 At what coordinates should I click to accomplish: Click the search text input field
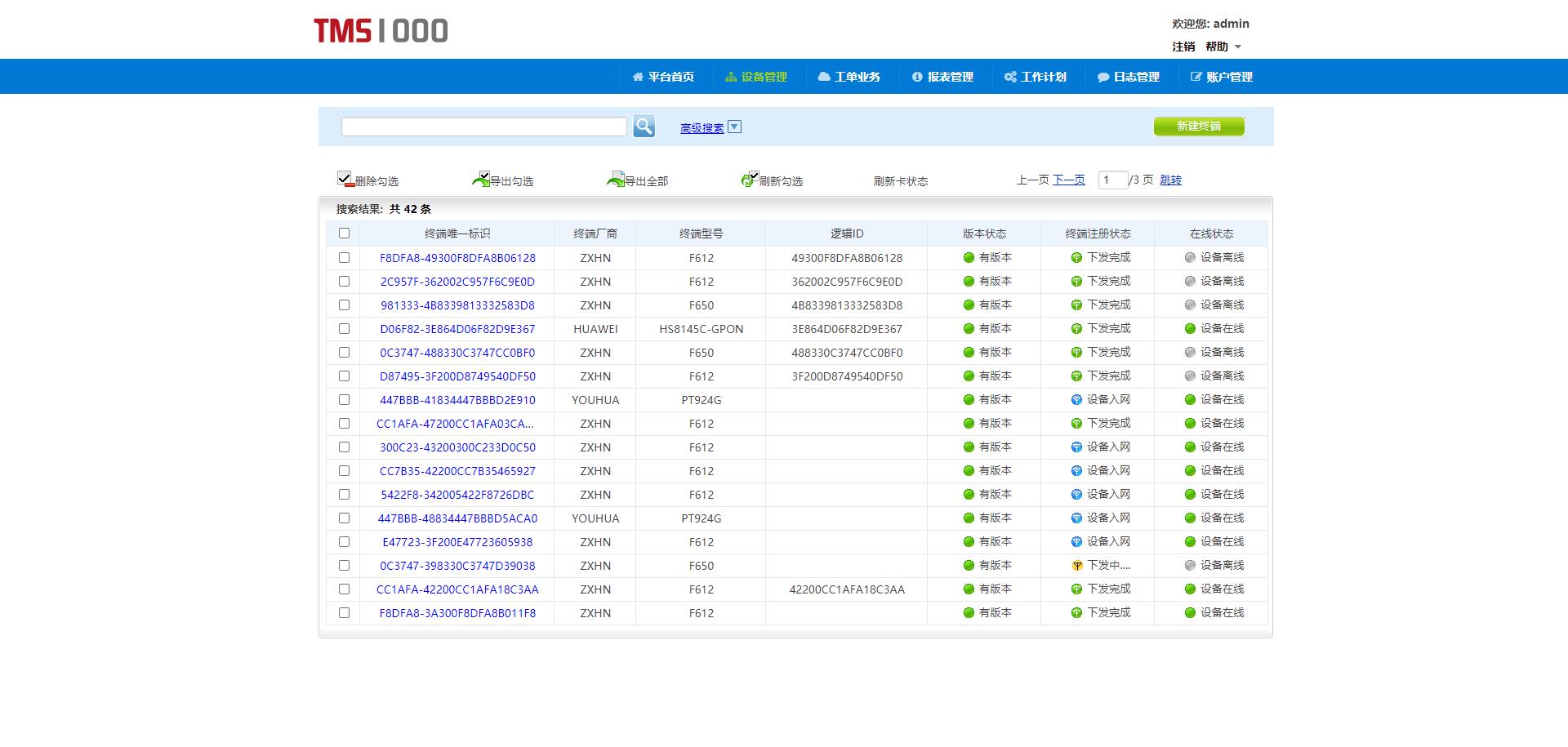pyautogui.click(x=484, y=127)
